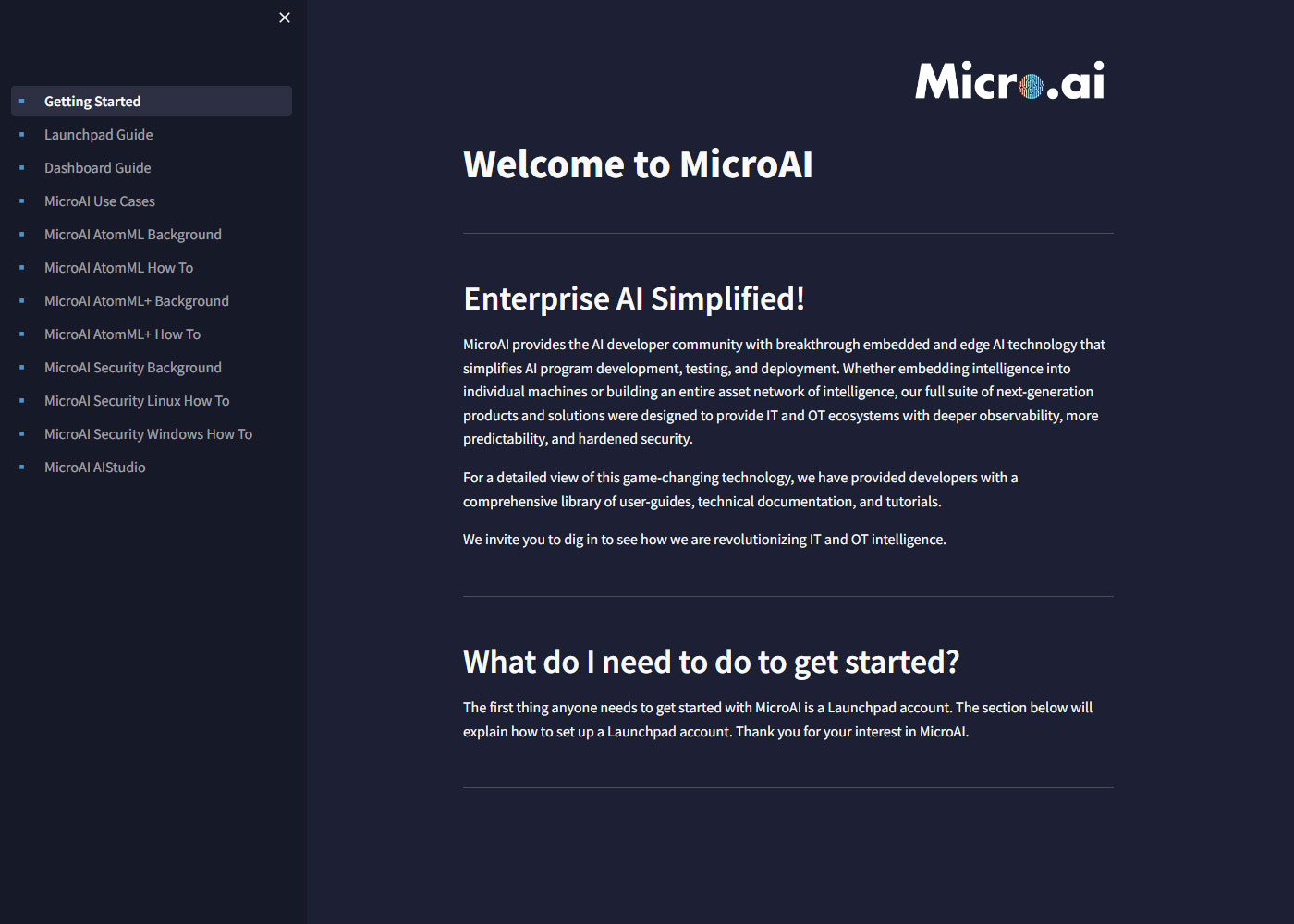The image size is (1294, 924).
Task: Click the paragraph starting 'The first thing anyone needs'
Action: click(777, 719)
